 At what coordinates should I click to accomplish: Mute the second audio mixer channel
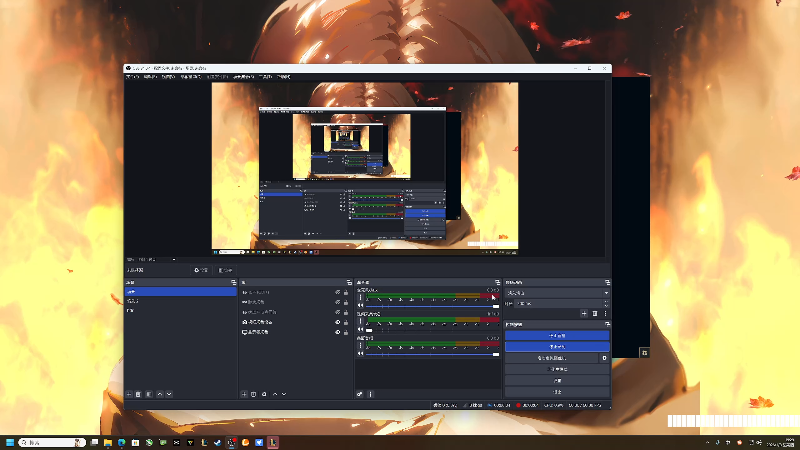coord(361,330)
